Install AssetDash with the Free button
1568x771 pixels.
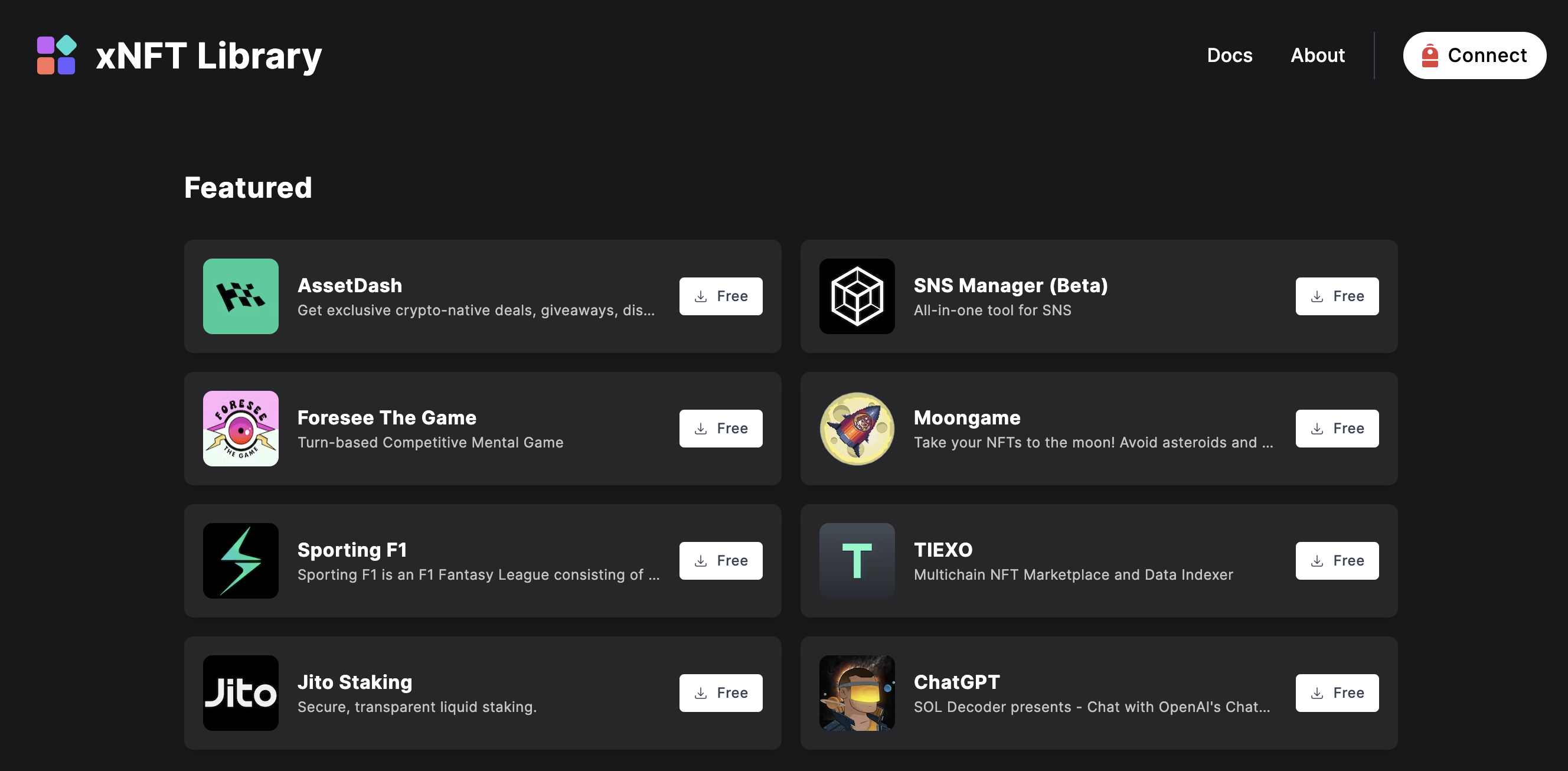[720, 296]
